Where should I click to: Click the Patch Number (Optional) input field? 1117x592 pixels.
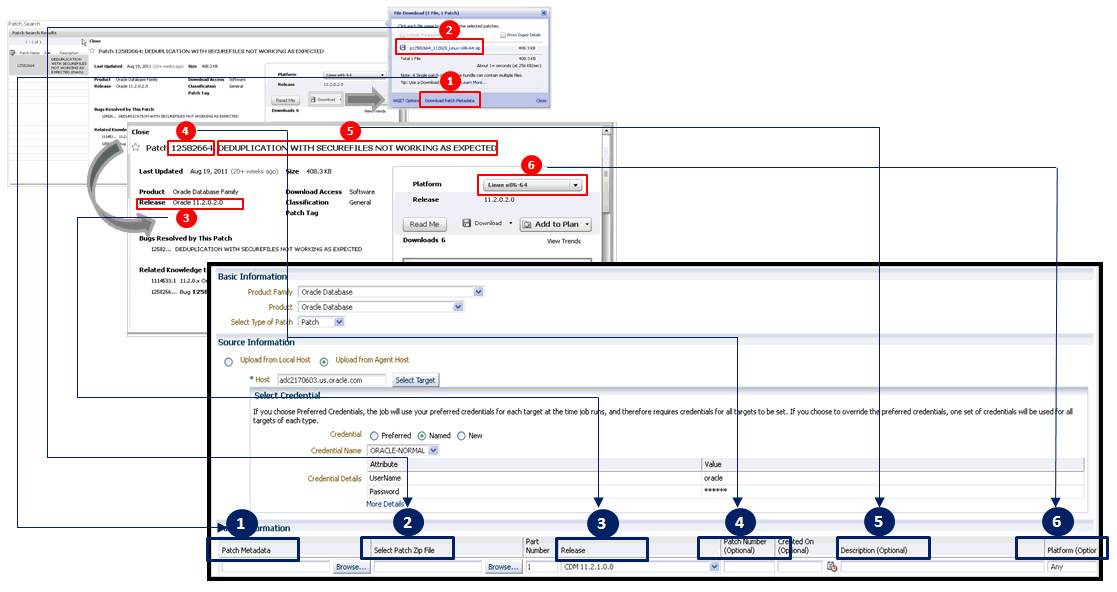pyautogui.click(x=749, y=567)
